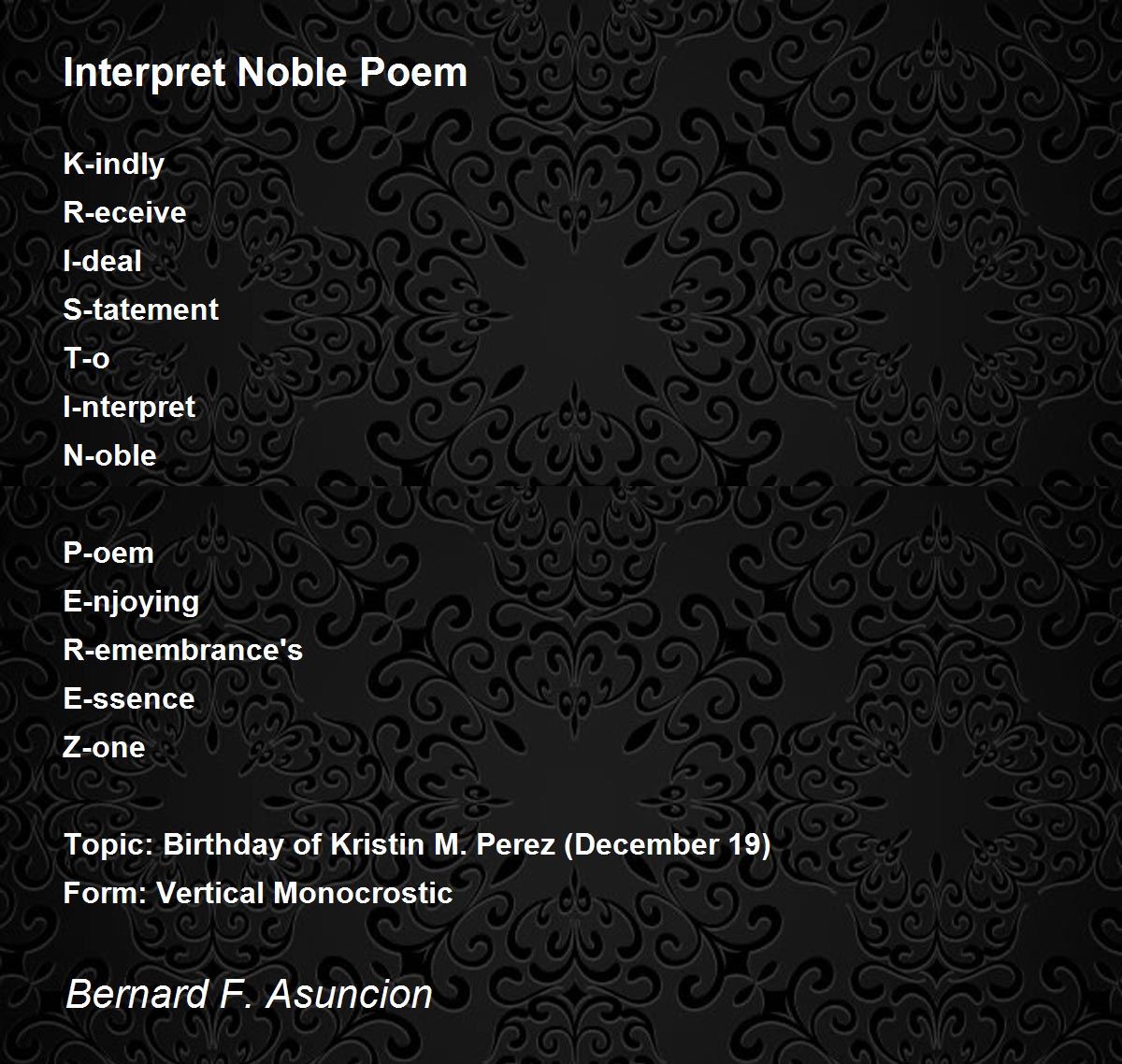Click author name Bernard F. Asuncion

[249, 994]
